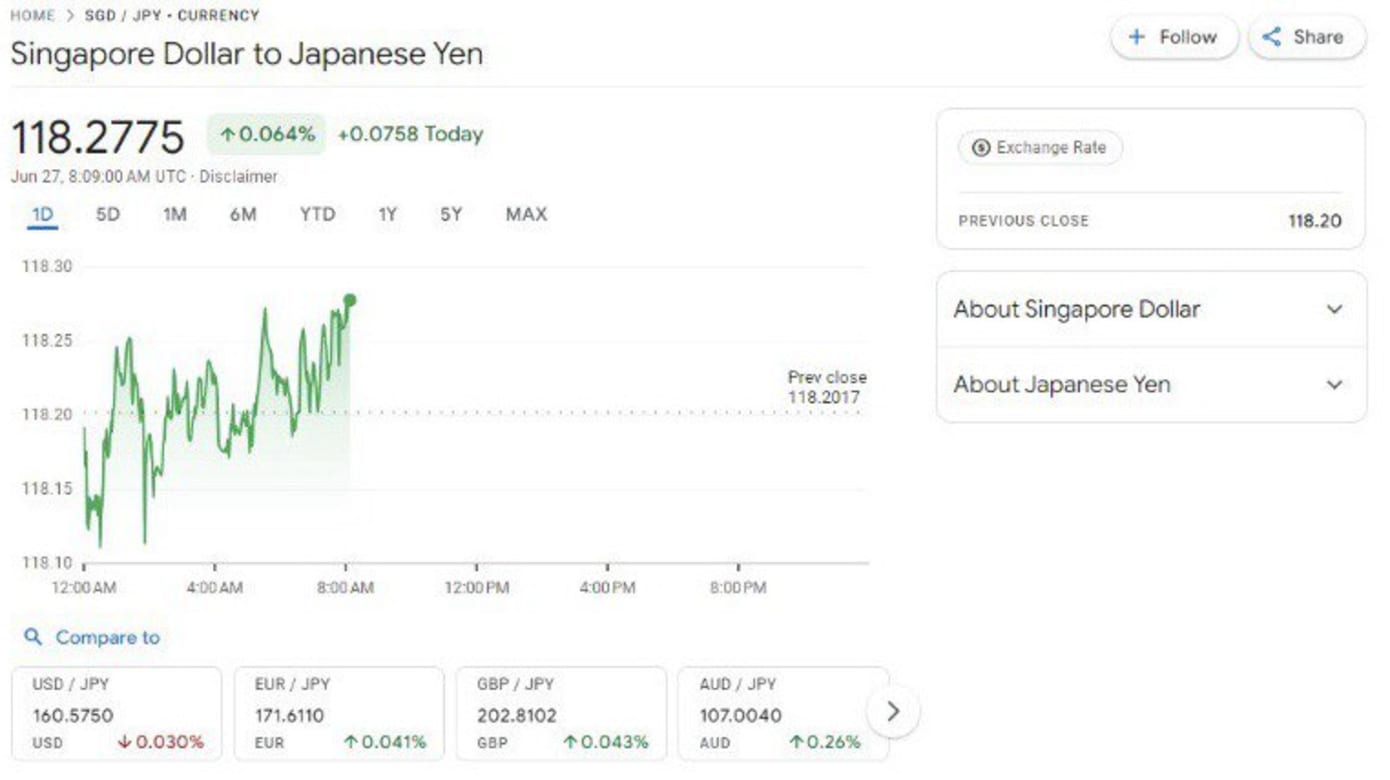The width and height of the screenshot is (1390, 780).
Task: Click the right arrow to see more currency pairs
Action: click(891, 712)
